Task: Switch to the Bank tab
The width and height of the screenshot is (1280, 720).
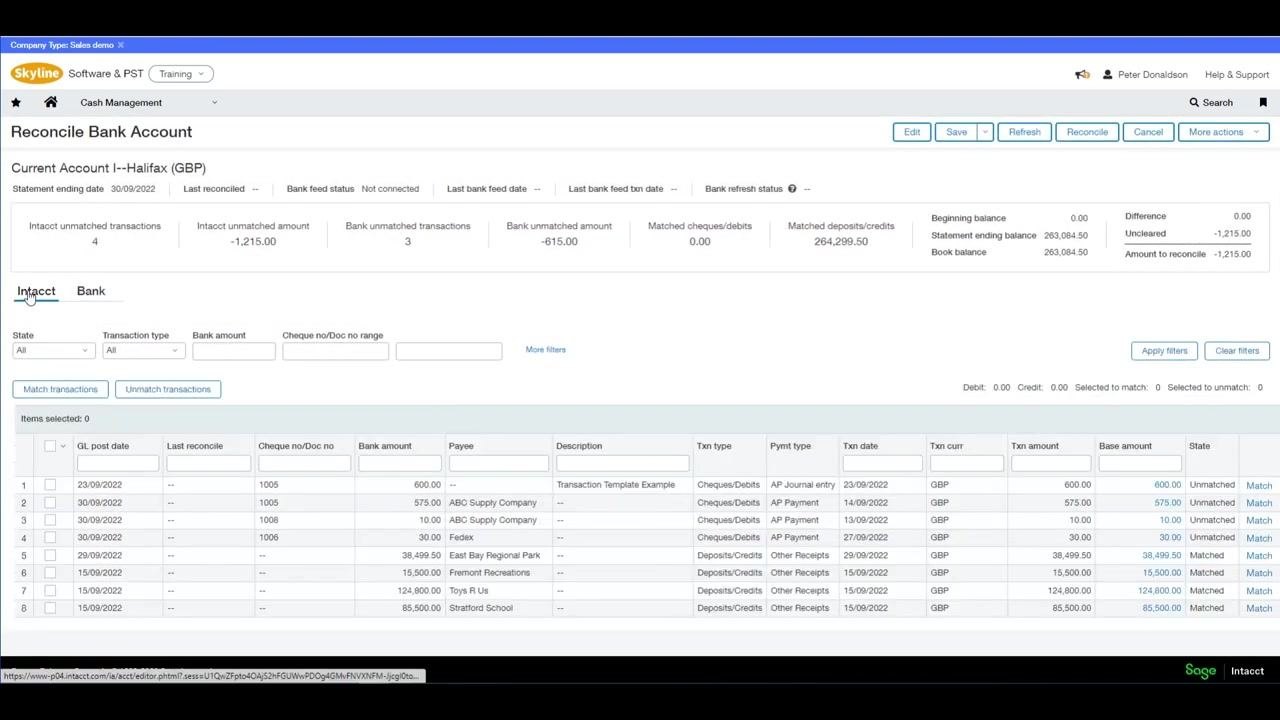Action: tap(91, 291)
